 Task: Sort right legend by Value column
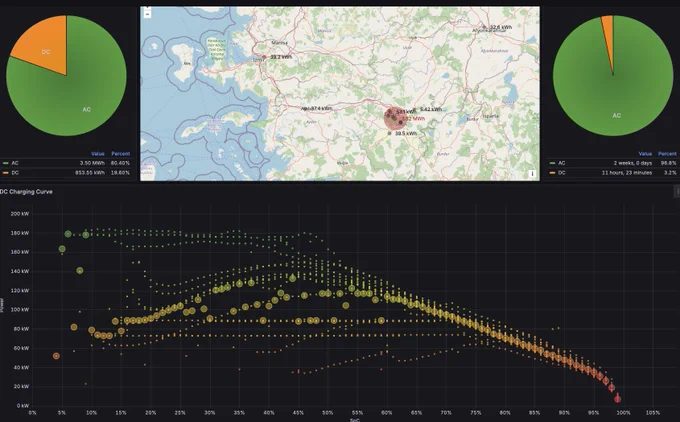pos(645,154)
